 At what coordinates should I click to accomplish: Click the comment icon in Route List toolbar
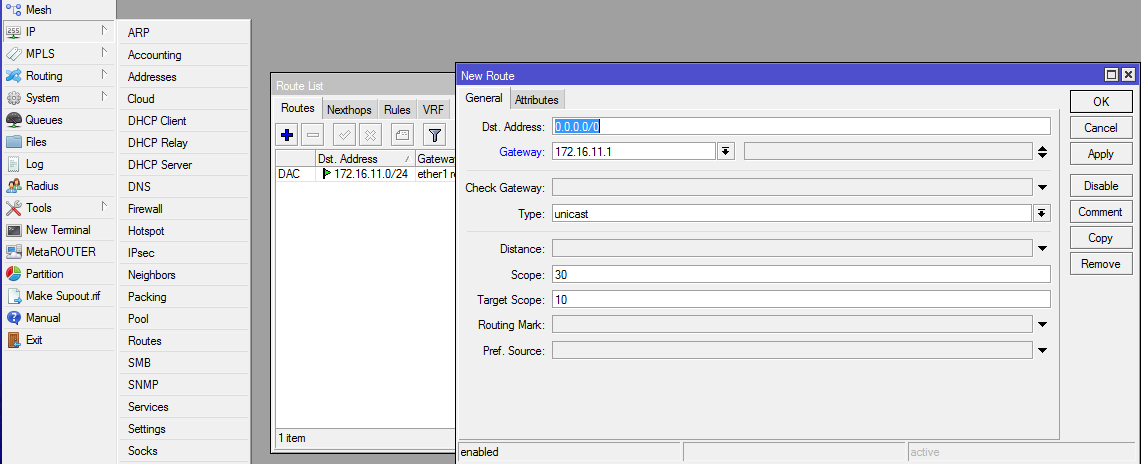[402, 135]
